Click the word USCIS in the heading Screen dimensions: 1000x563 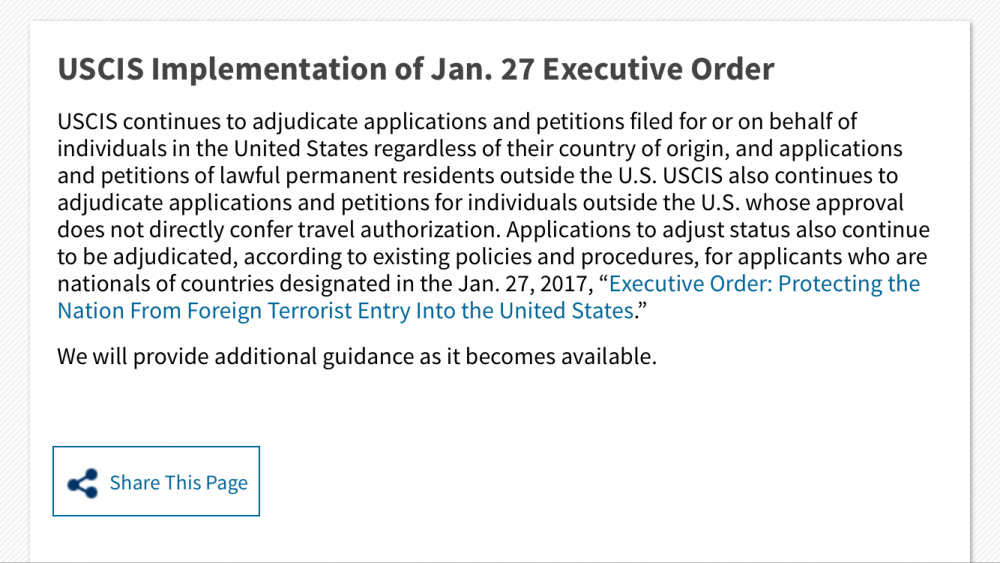[101, 70]
